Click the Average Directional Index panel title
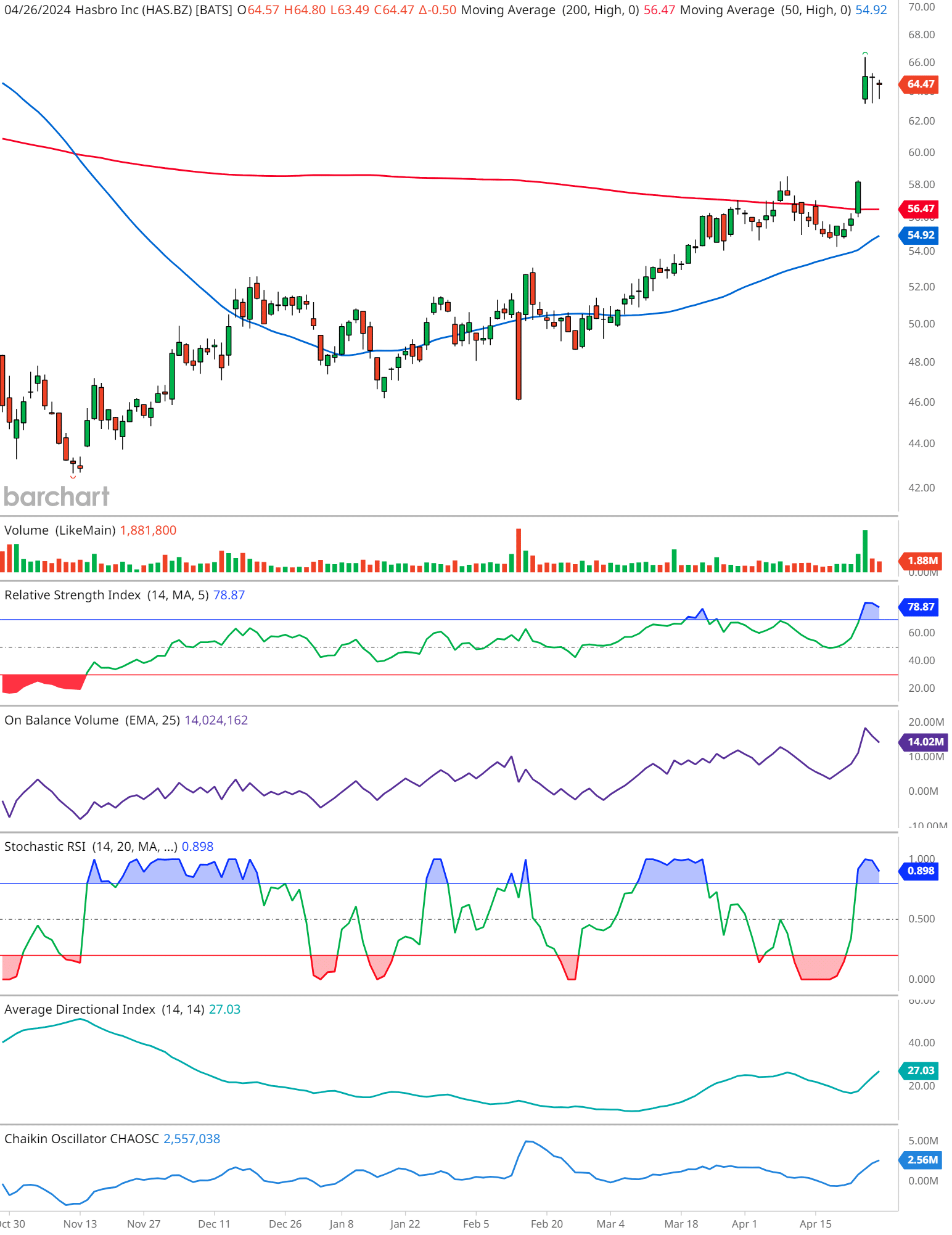Image resolution: width=952 pixels, height=1235 pixels. tap(104, 1009)
